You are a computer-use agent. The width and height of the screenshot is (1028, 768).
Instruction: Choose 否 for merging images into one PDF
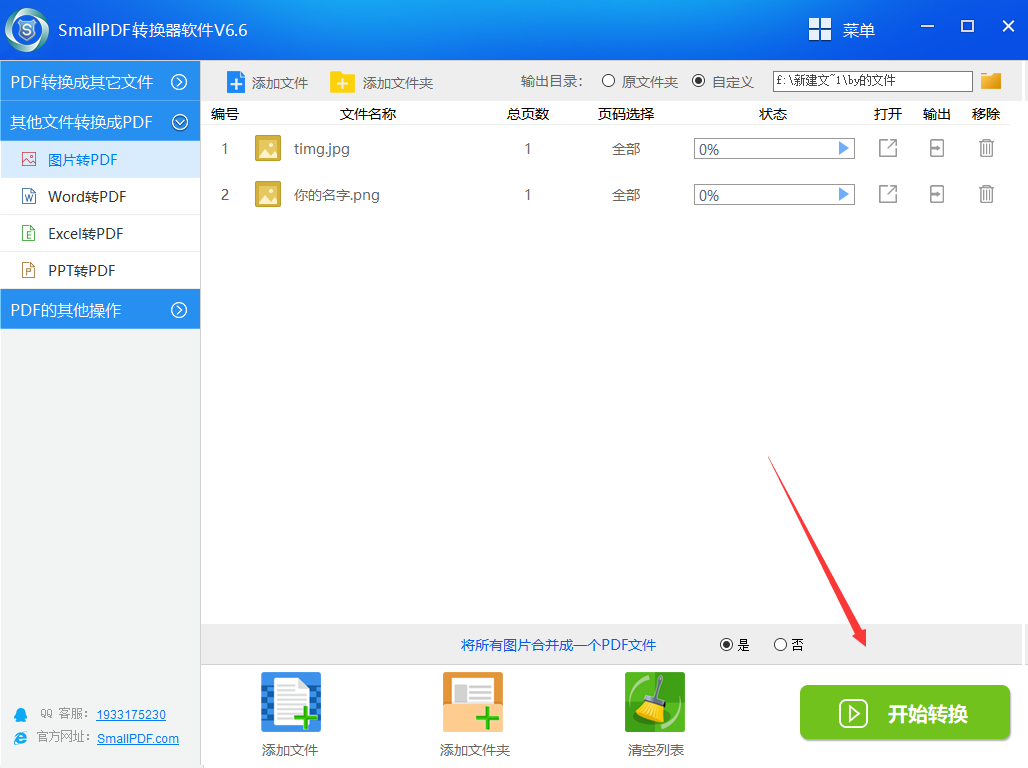click(x=780, y=645)
